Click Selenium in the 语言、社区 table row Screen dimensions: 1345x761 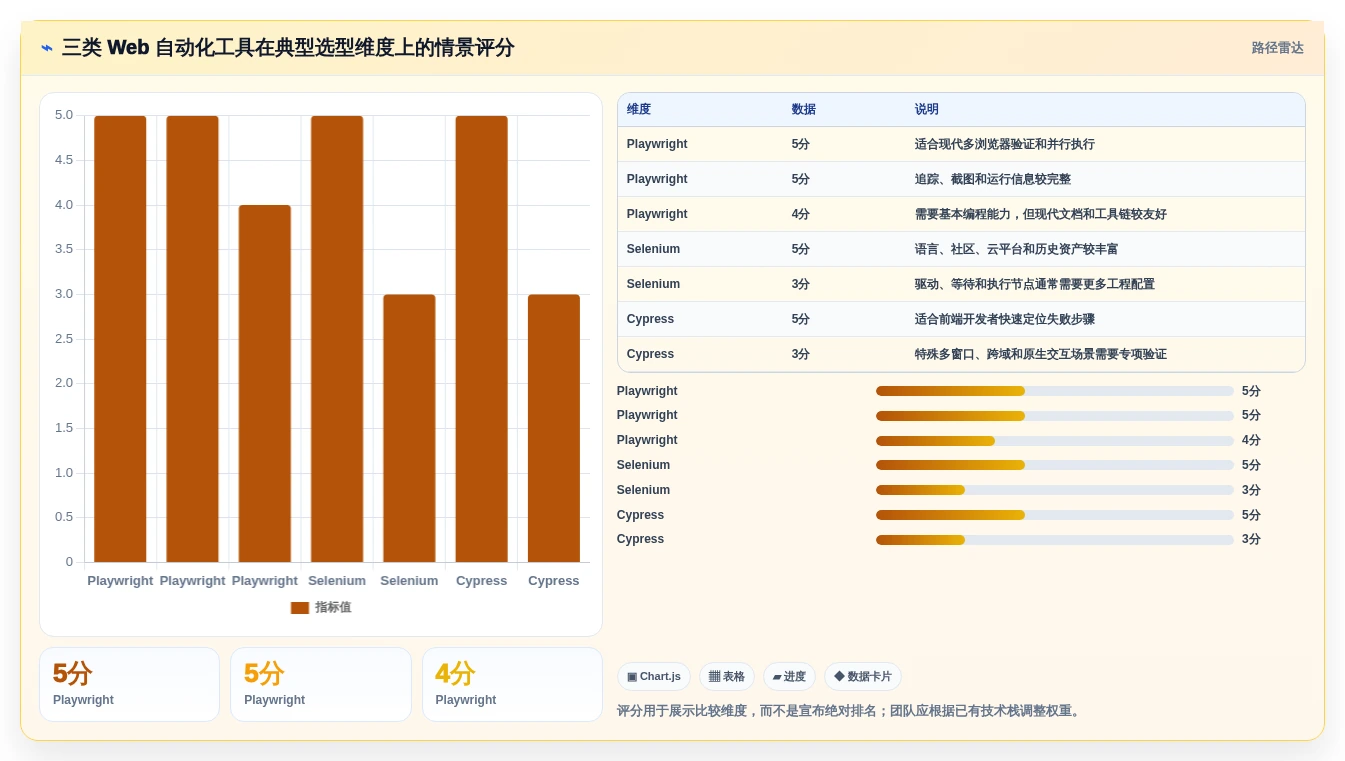coord(653,249)
